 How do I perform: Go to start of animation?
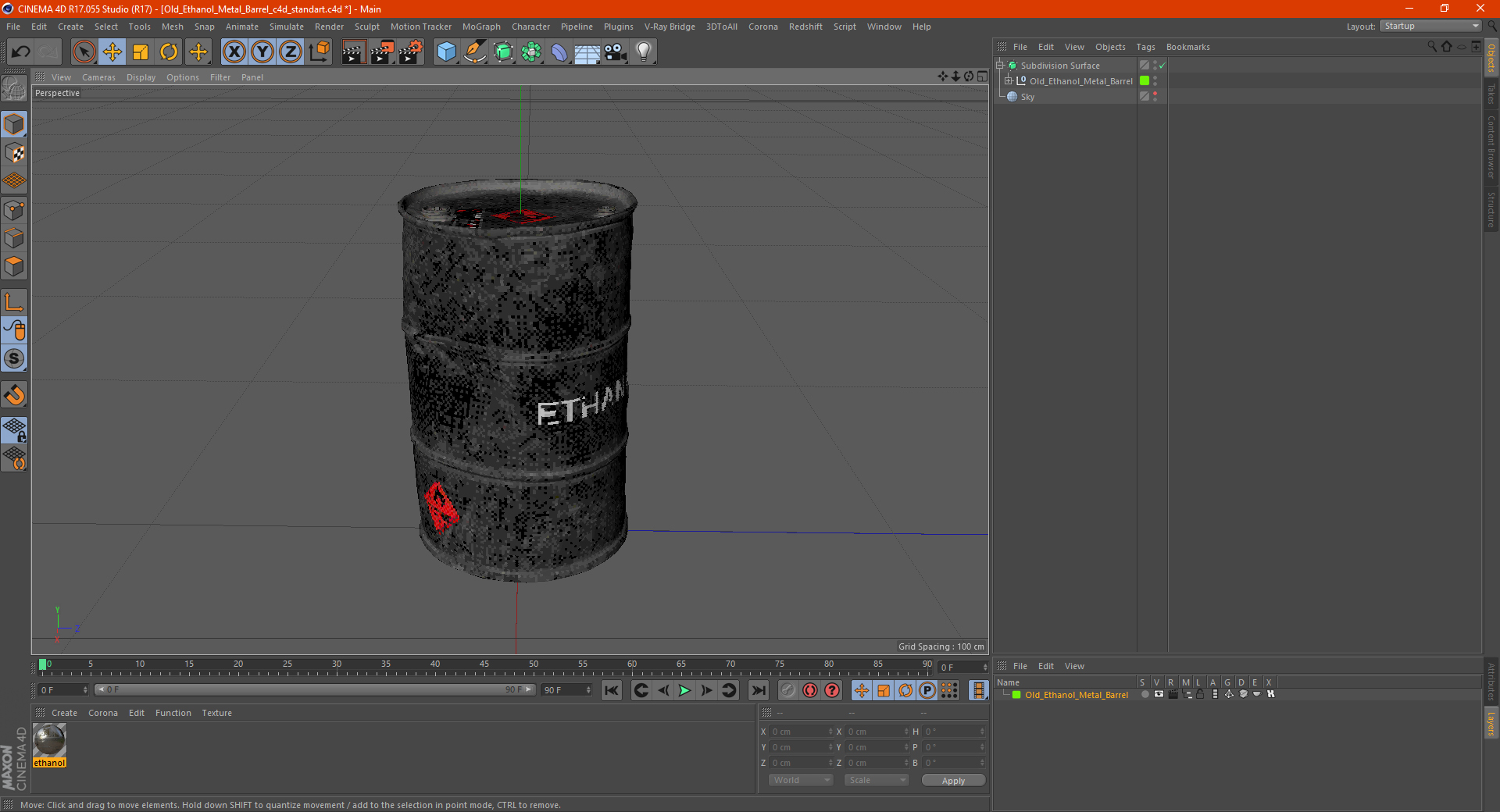coord(612,690)
